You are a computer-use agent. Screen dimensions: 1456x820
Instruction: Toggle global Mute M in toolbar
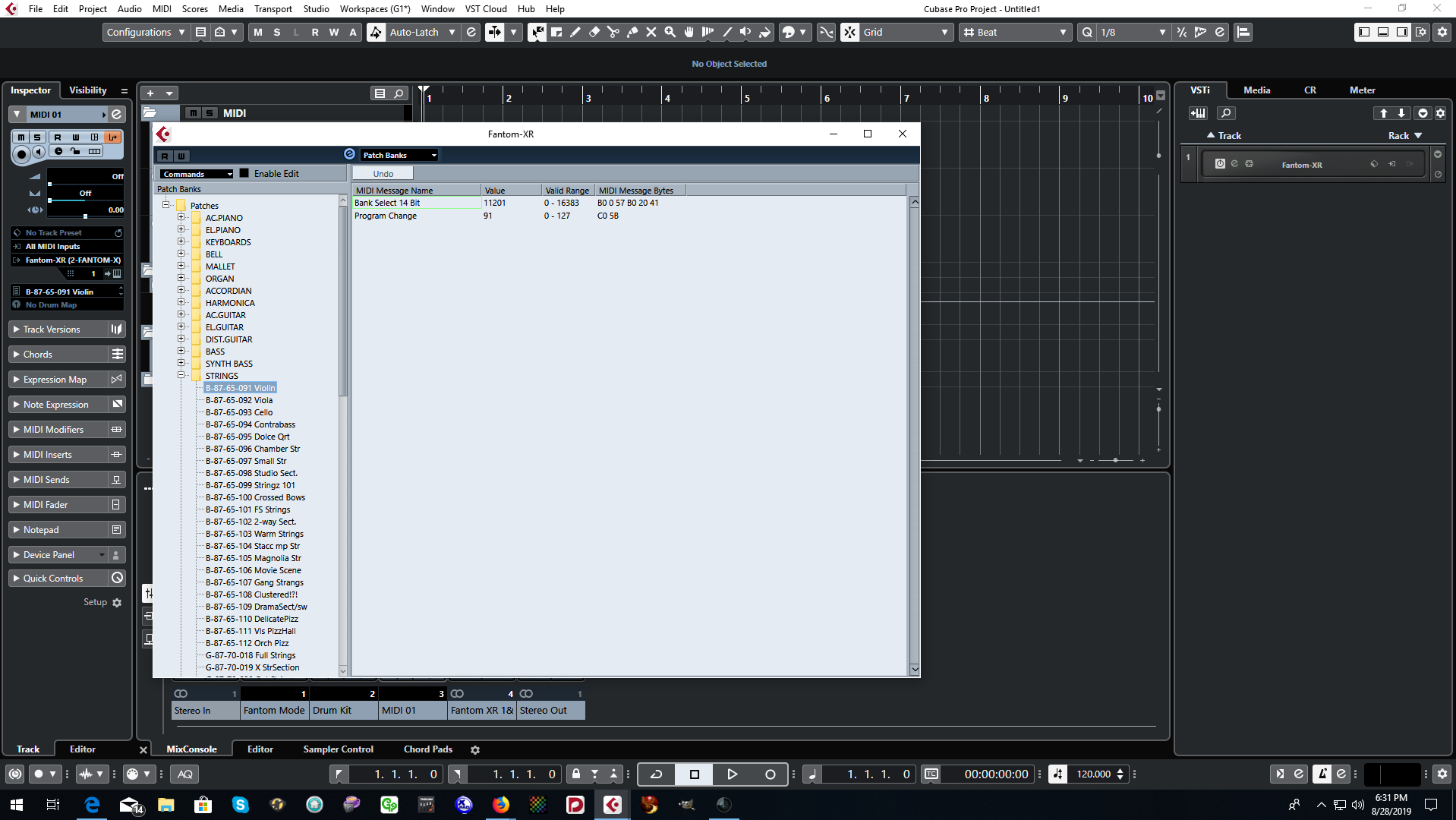258,32
